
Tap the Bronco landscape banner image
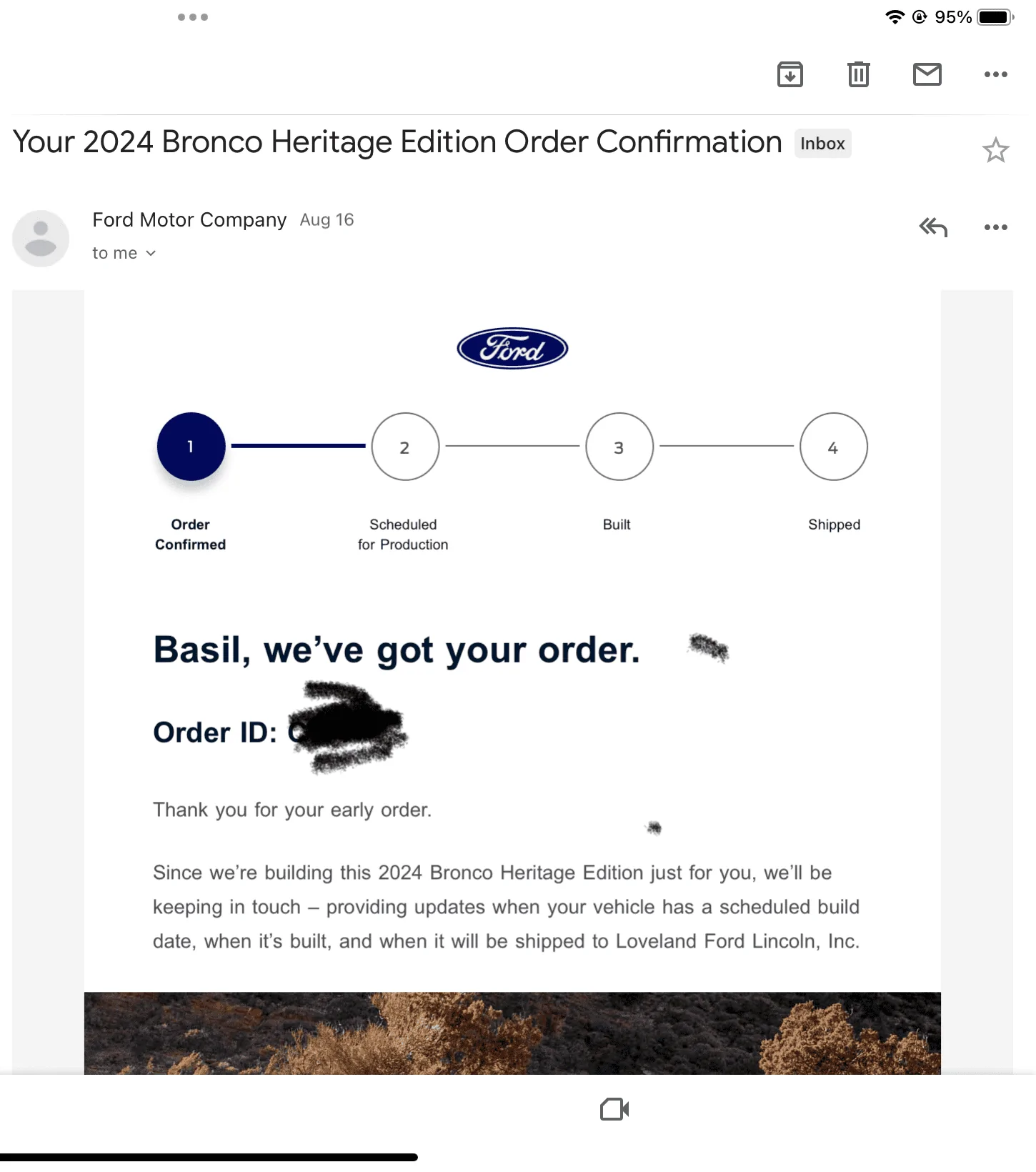coord(512,1033)
